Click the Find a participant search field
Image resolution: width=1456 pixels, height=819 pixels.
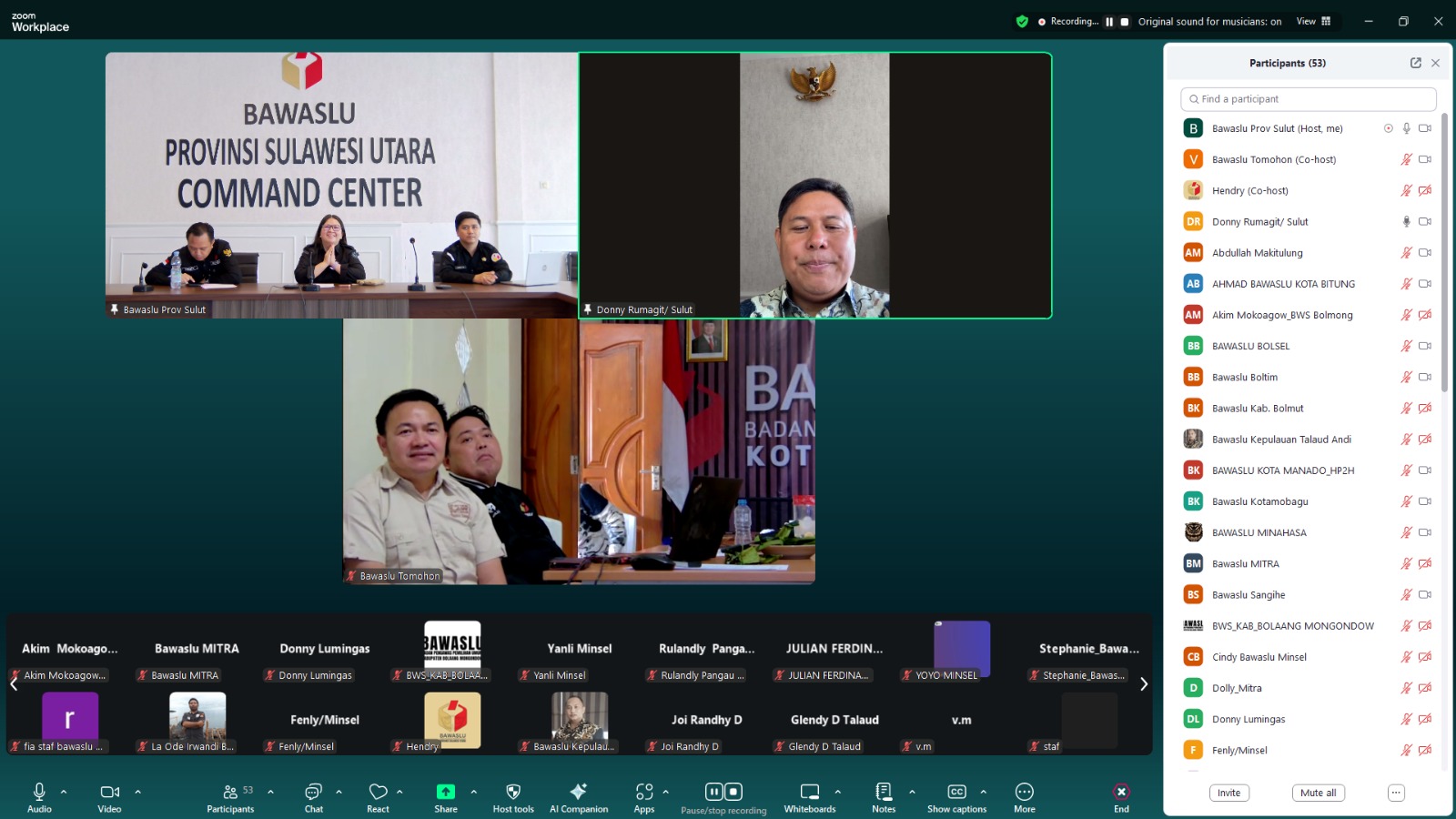coord(1309,99)
